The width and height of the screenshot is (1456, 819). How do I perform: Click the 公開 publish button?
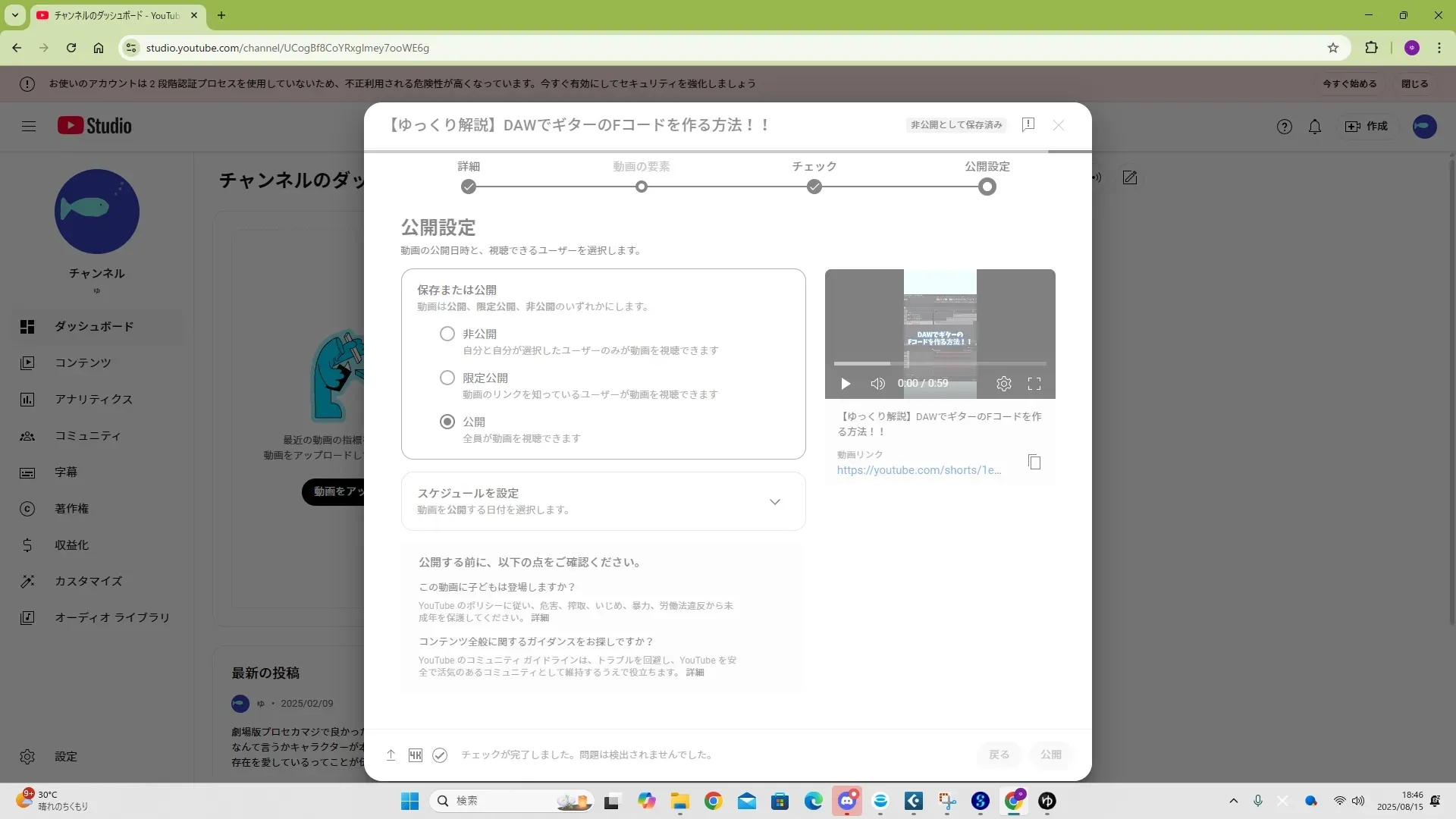pos(1050,755)
